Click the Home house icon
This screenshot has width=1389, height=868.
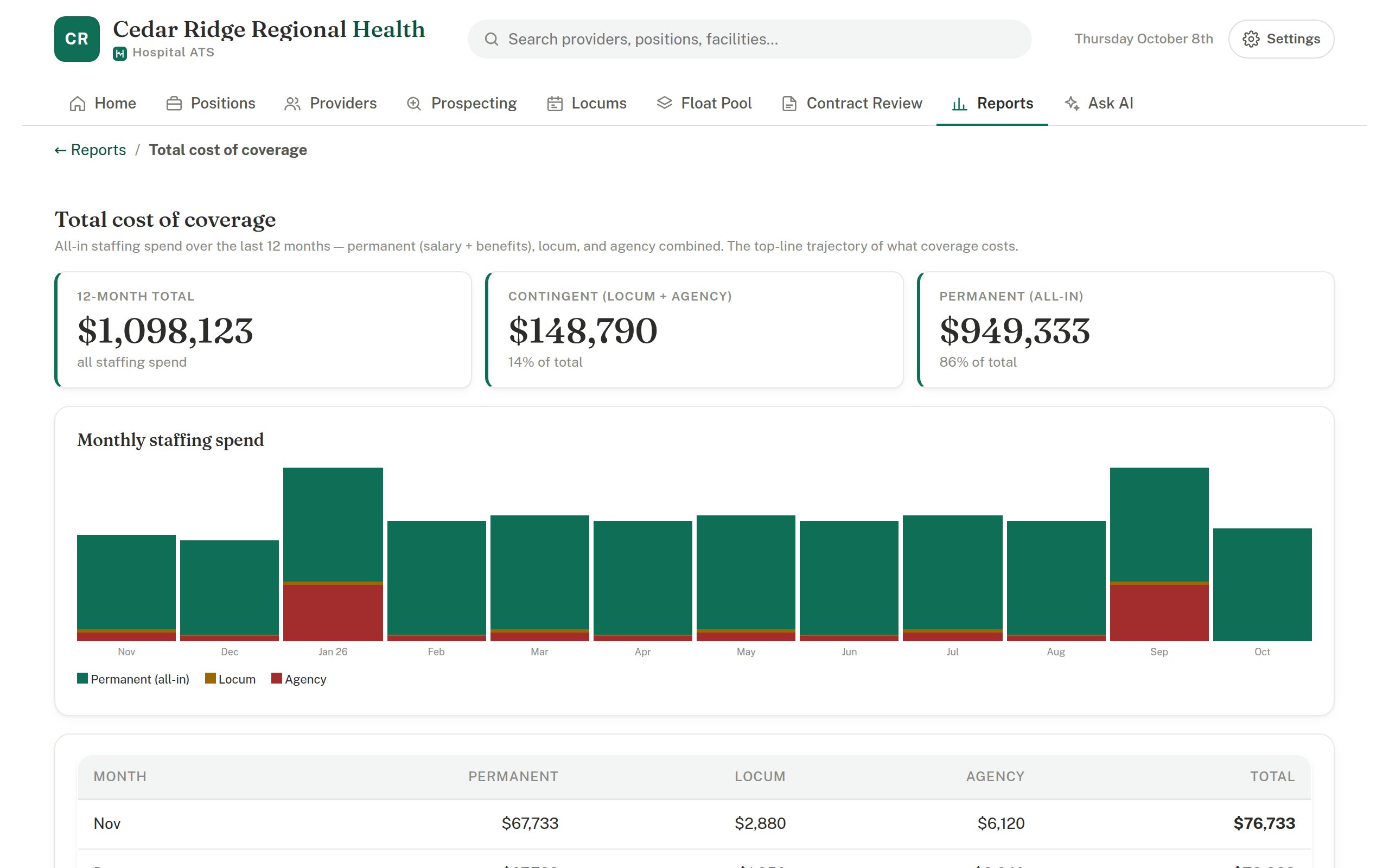(78, 103)
